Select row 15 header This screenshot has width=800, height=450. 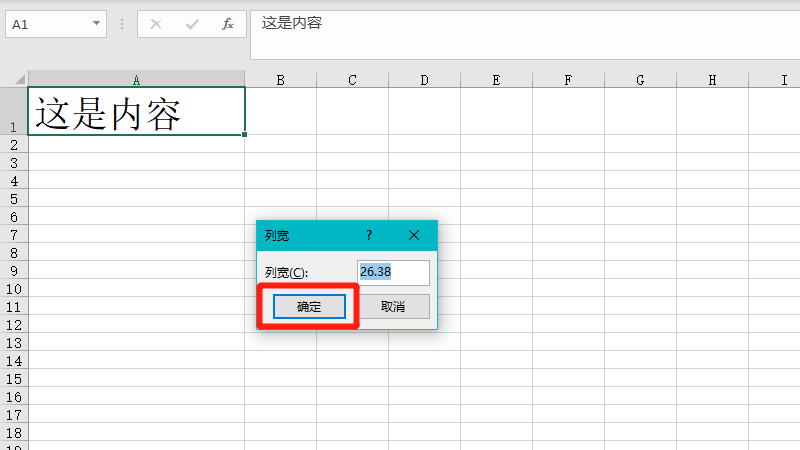tap(14, 379)
